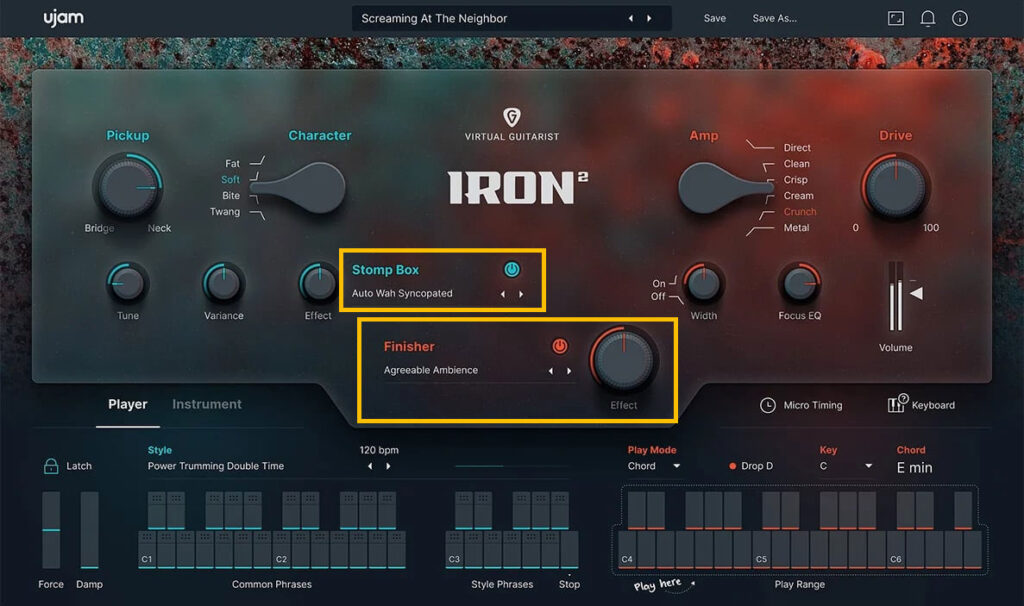
Task: Click the C2 key in Common Phrases
Action: pos(281,550)
